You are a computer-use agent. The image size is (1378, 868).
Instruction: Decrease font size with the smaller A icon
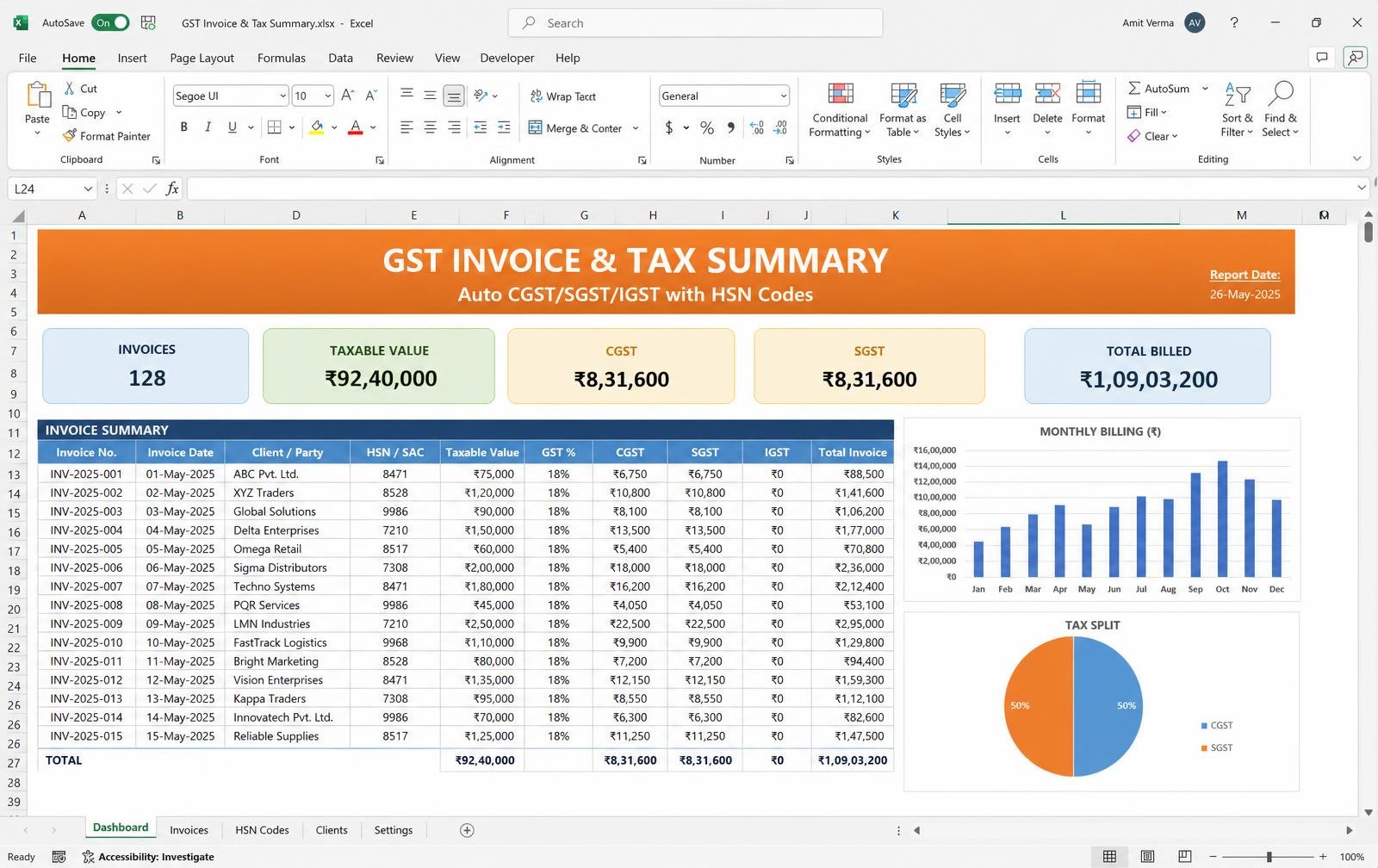371,96
